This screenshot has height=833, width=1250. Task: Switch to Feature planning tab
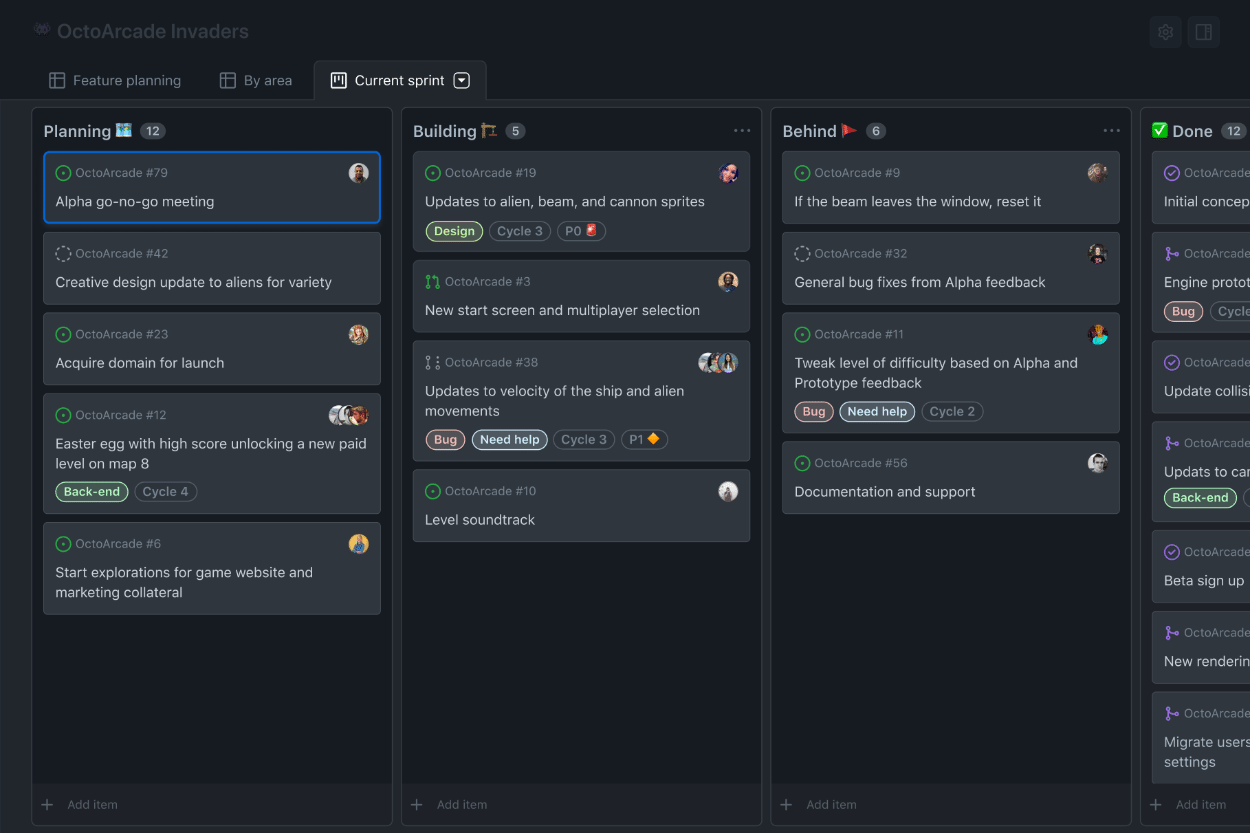pyautogui.click(x=115, y=81)
